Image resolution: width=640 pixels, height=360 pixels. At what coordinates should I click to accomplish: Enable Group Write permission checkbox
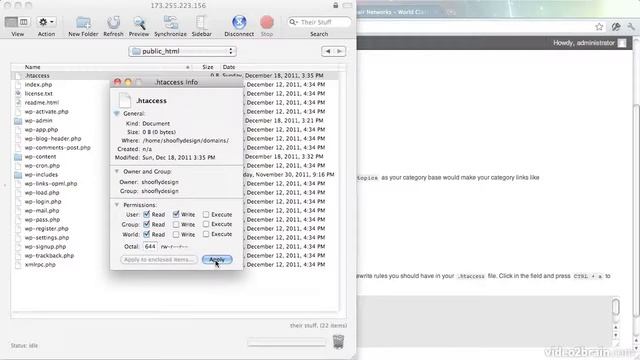(x=176, y=224)
